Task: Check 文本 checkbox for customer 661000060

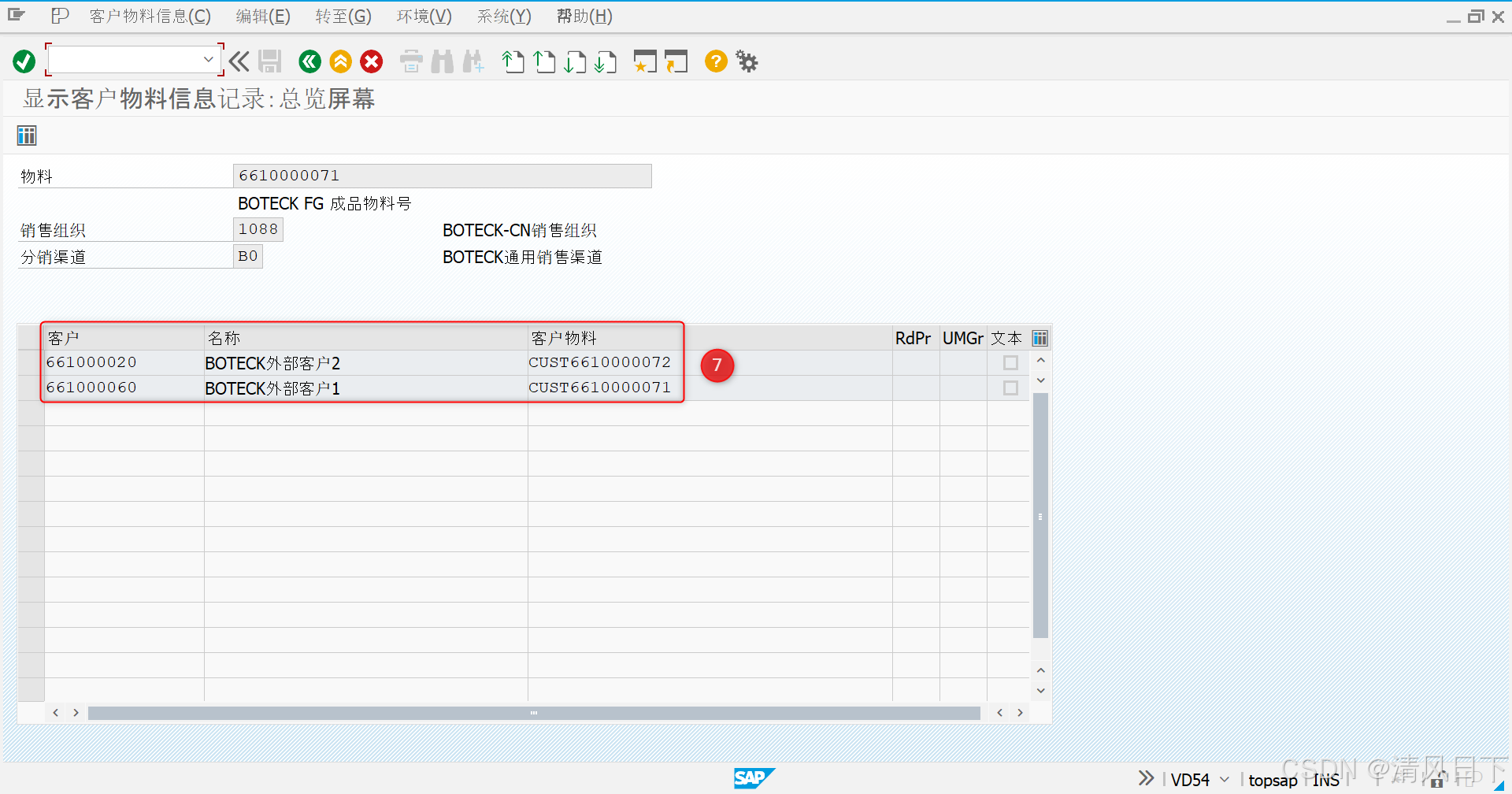Action: (1010, 388)
